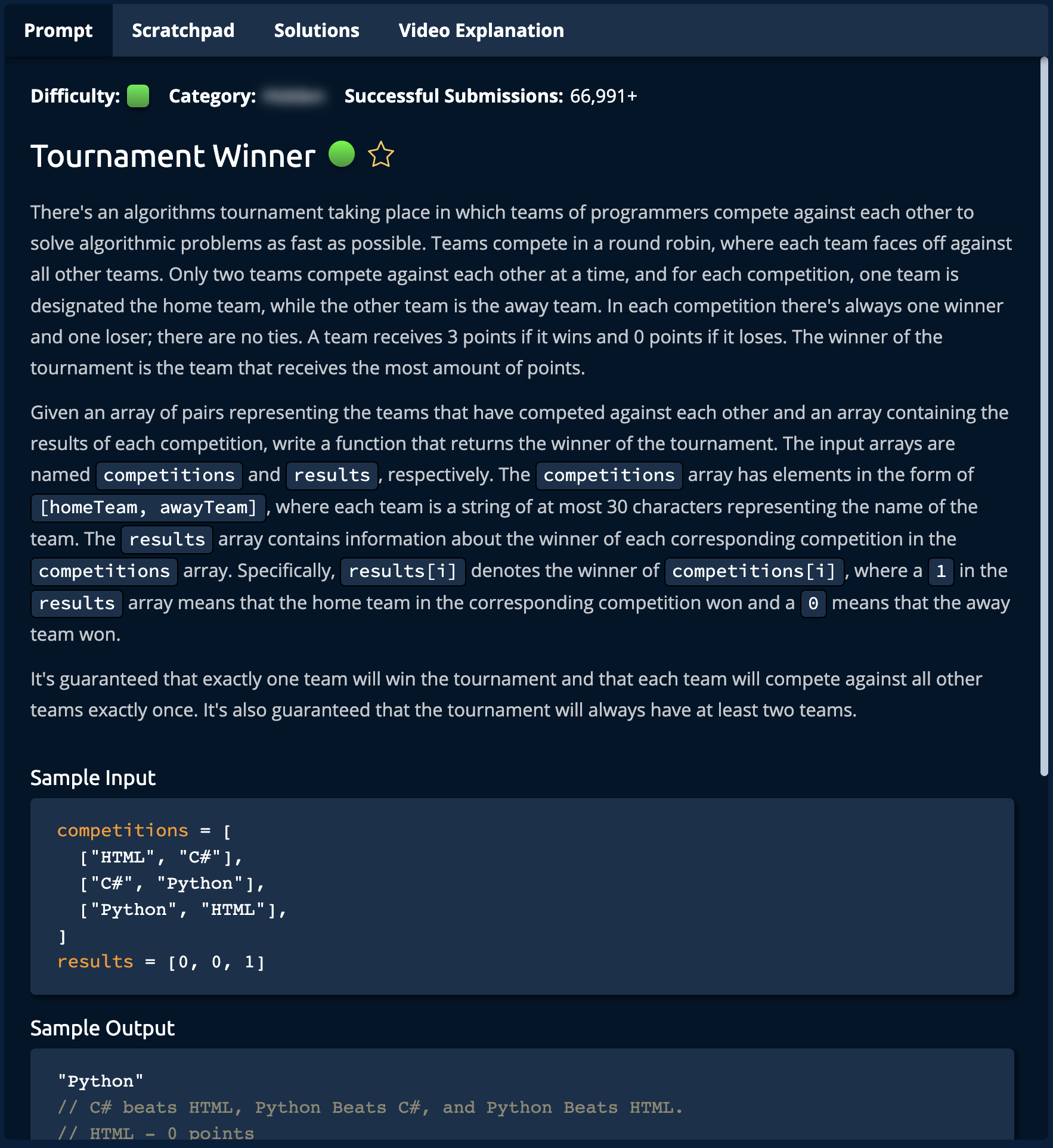Switch to the Scratchpad tab
Screen dimensions: 1053x1148
click(x=183, y=30)
